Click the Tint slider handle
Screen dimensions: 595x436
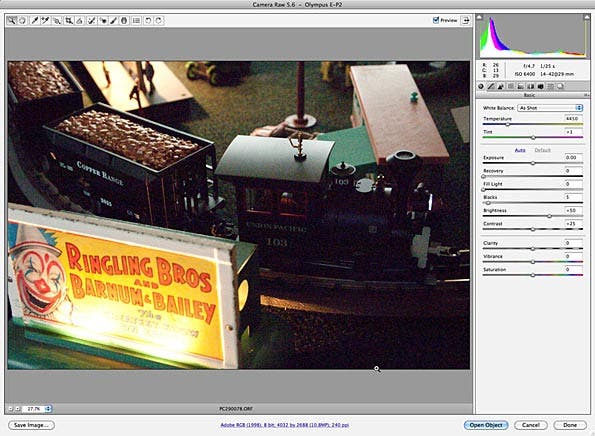(x=533, y=138)
